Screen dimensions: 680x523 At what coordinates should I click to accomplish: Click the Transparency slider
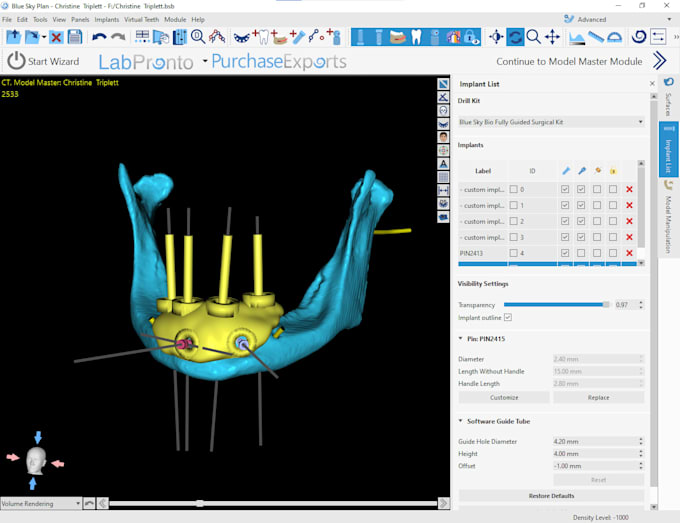click(556, 304)
